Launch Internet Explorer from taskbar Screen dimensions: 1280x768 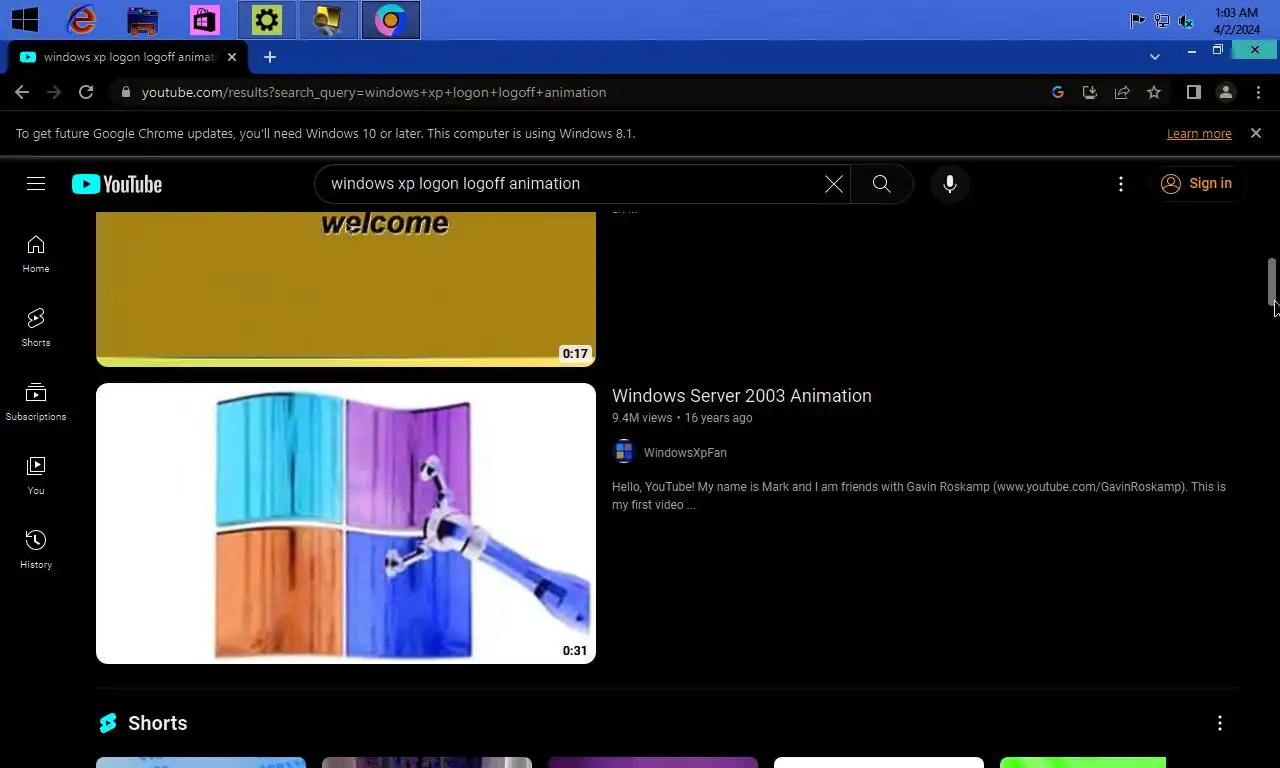pos(81,19)
